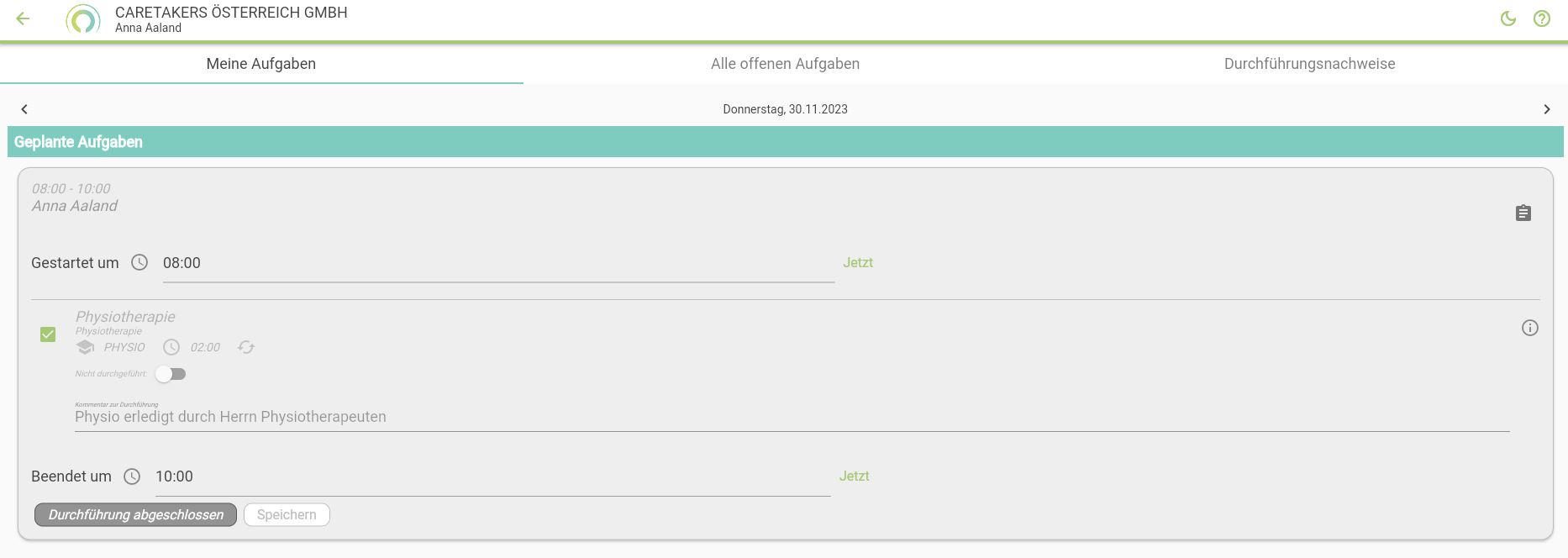Click the recurring task icon for Physiotherapie

click(x=246, y=347)
